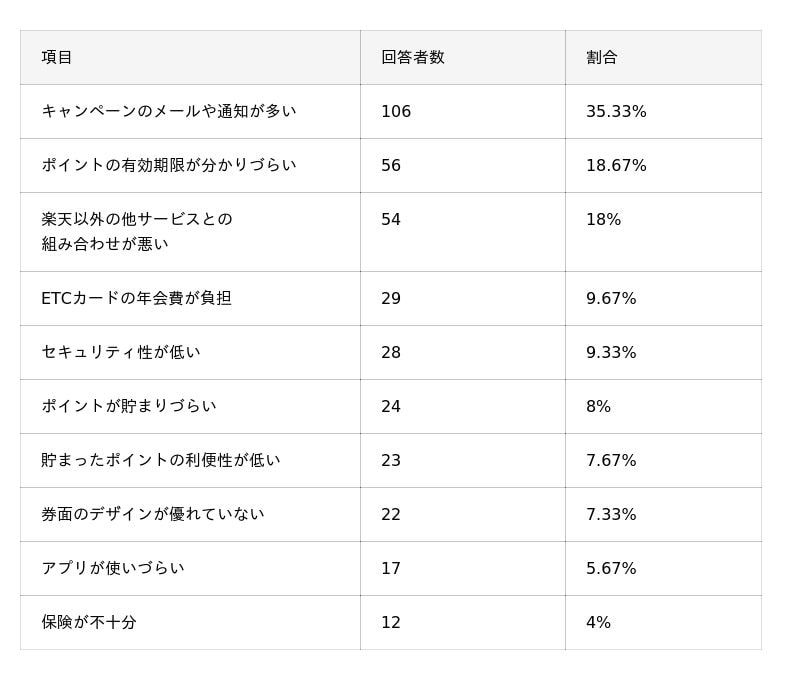
Task: Select the ポイントが貯まりづらい cell
Action: 129,407
